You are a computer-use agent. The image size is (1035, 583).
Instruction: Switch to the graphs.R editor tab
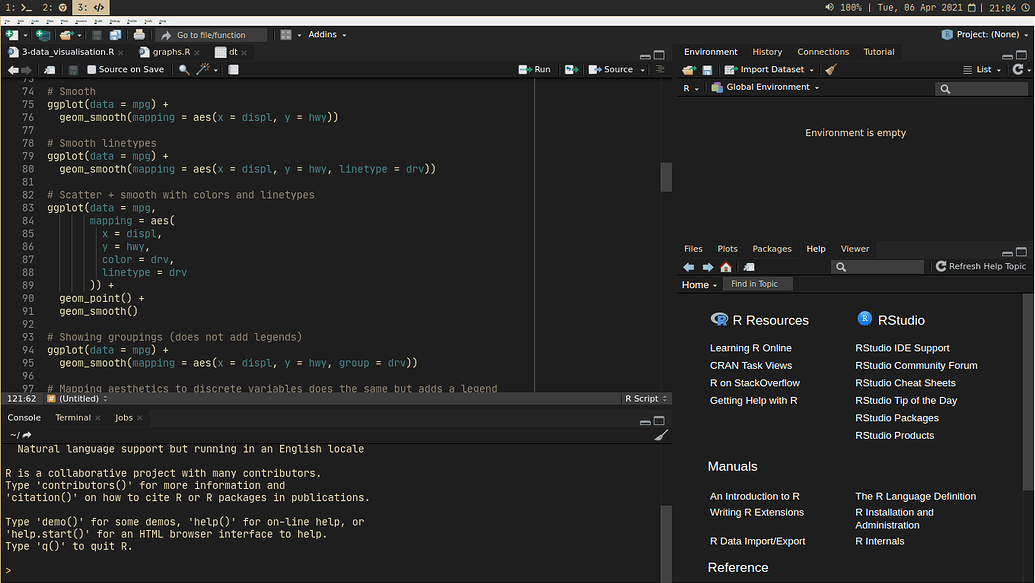coord(171,52)
